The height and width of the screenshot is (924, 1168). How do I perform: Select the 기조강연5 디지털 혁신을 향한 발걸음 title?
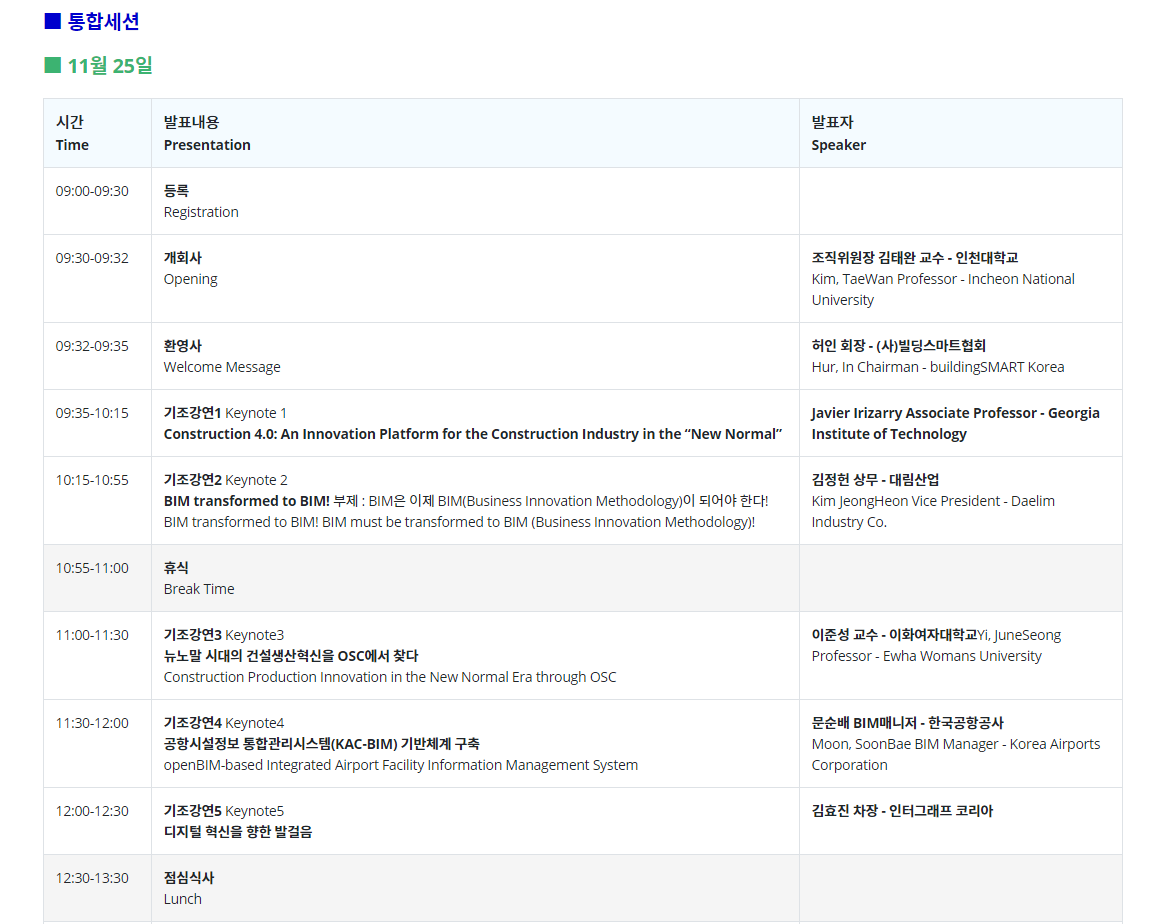point(238,832)
